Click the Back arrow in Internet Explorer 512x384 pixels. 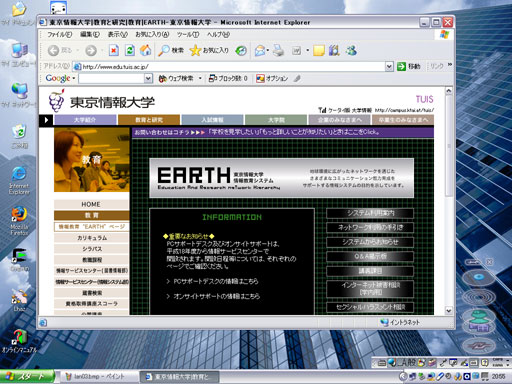tap(53, 51)
